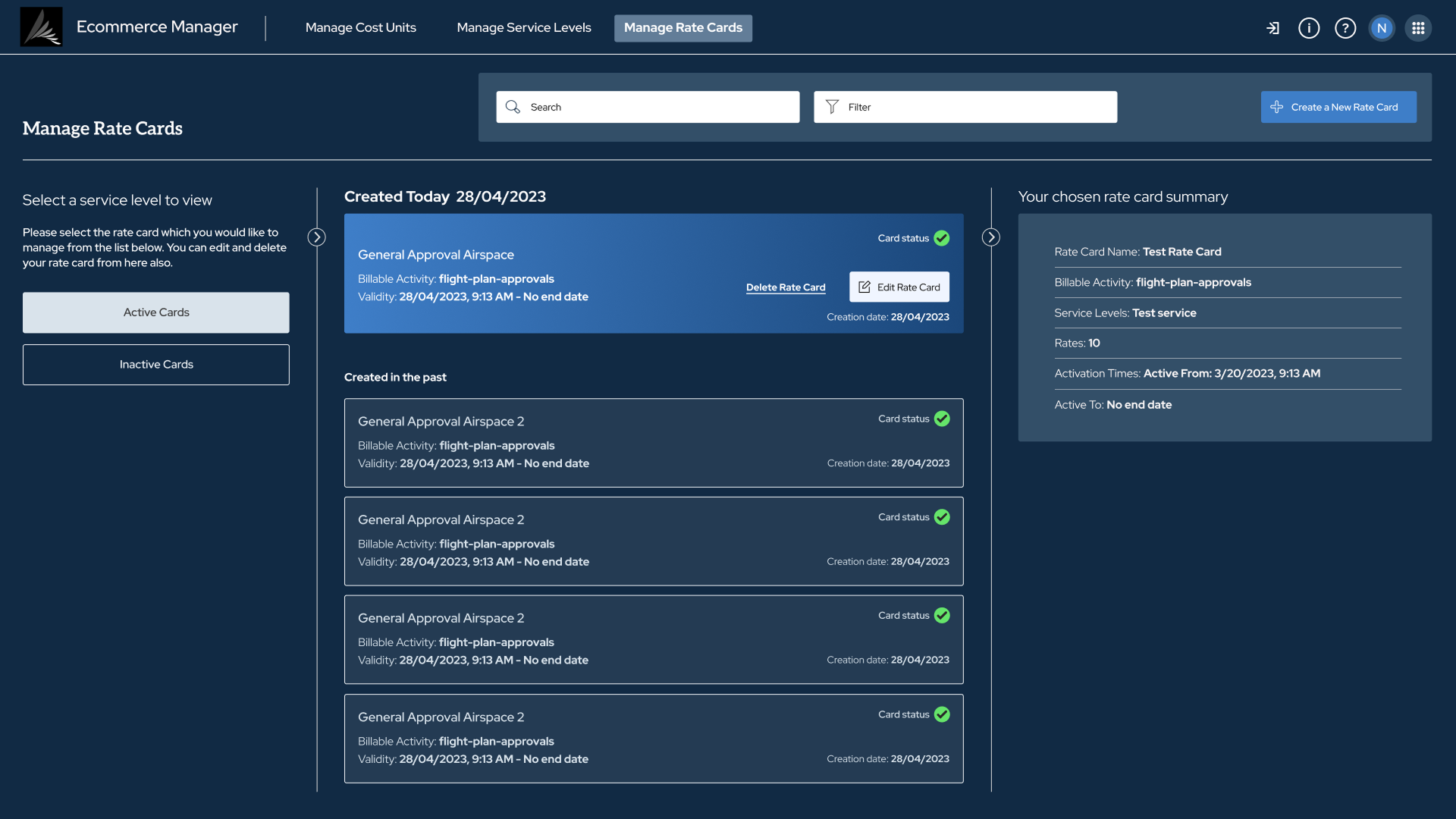The image size is (1456, 819).
Task: Click the Delete Rate Card link
Action: 786,287
